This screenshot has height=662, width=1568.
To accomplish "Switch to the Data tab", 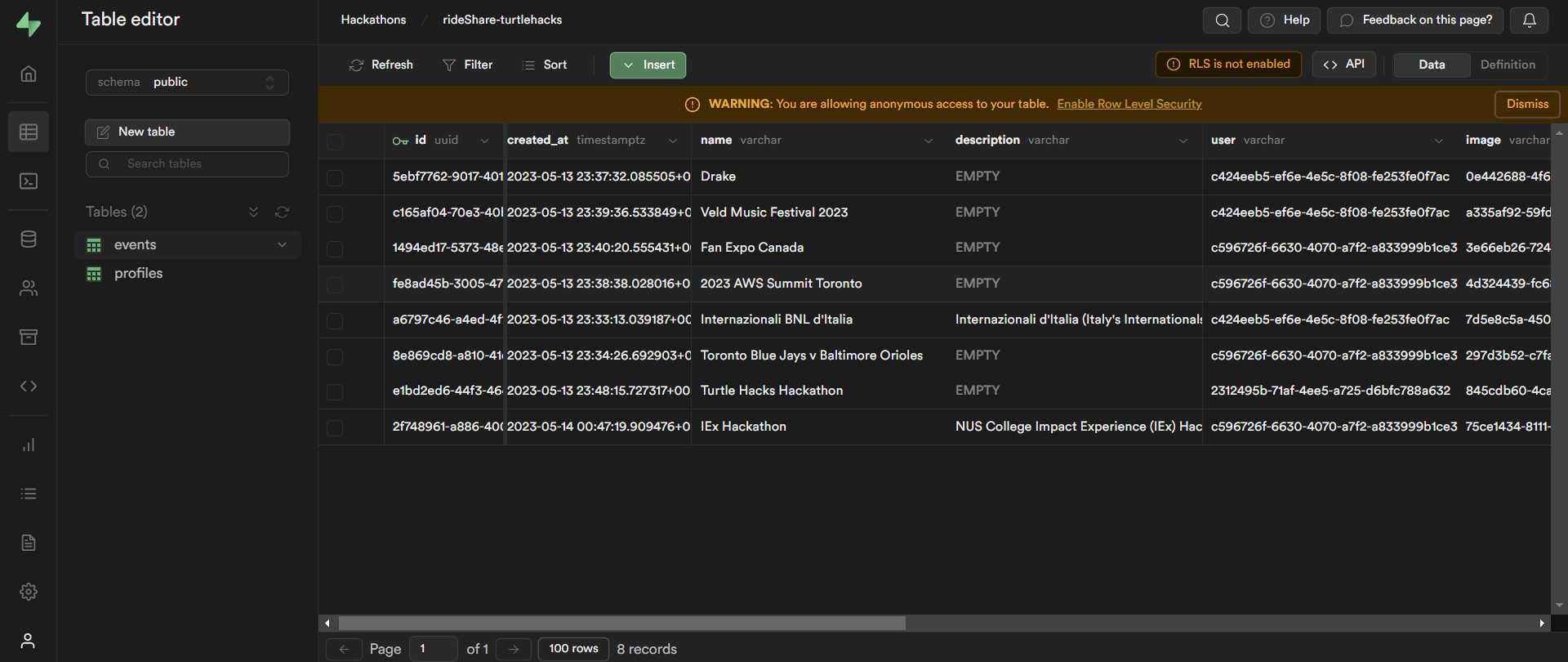I will point(1432,65).
